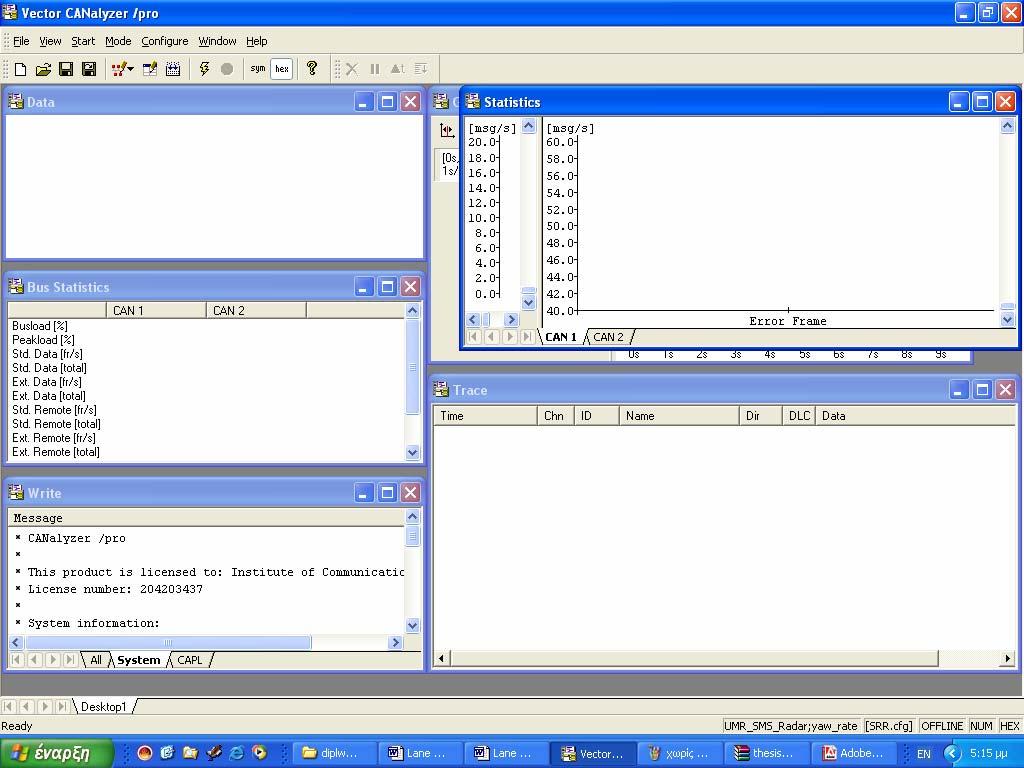Select the CAN 1 tab in Statistics
This screenshot has height=768, width=1024.
561,337
